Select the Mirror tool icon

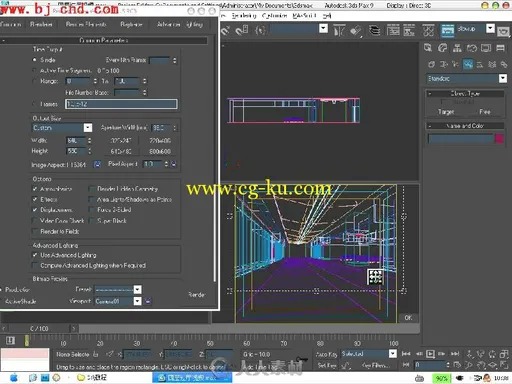coord(339,31)
